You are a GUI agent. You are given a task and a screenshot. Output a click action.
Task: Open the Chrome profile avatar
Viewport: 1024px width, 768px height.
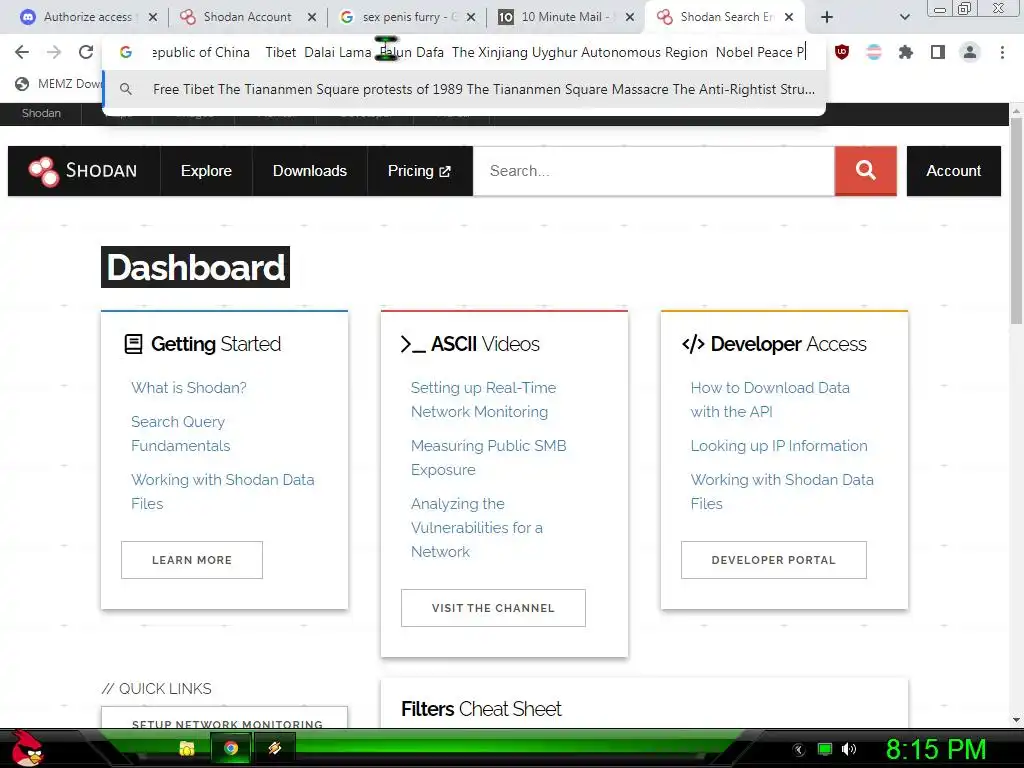tap(970, 52)
